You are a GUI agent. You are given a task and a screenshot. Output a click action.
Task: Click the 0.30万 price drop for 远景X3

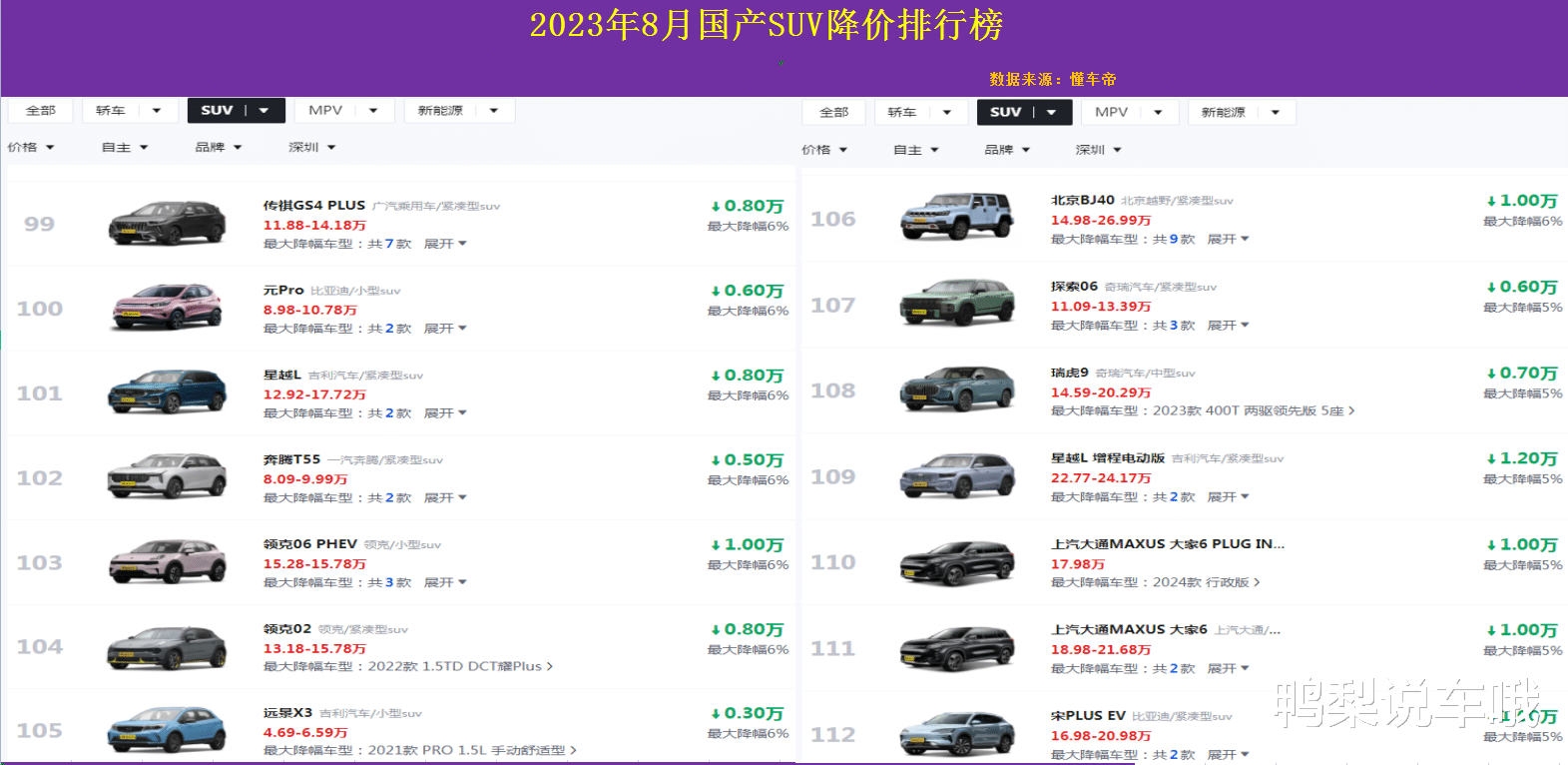pyautogui.click(x=747, y=713)
